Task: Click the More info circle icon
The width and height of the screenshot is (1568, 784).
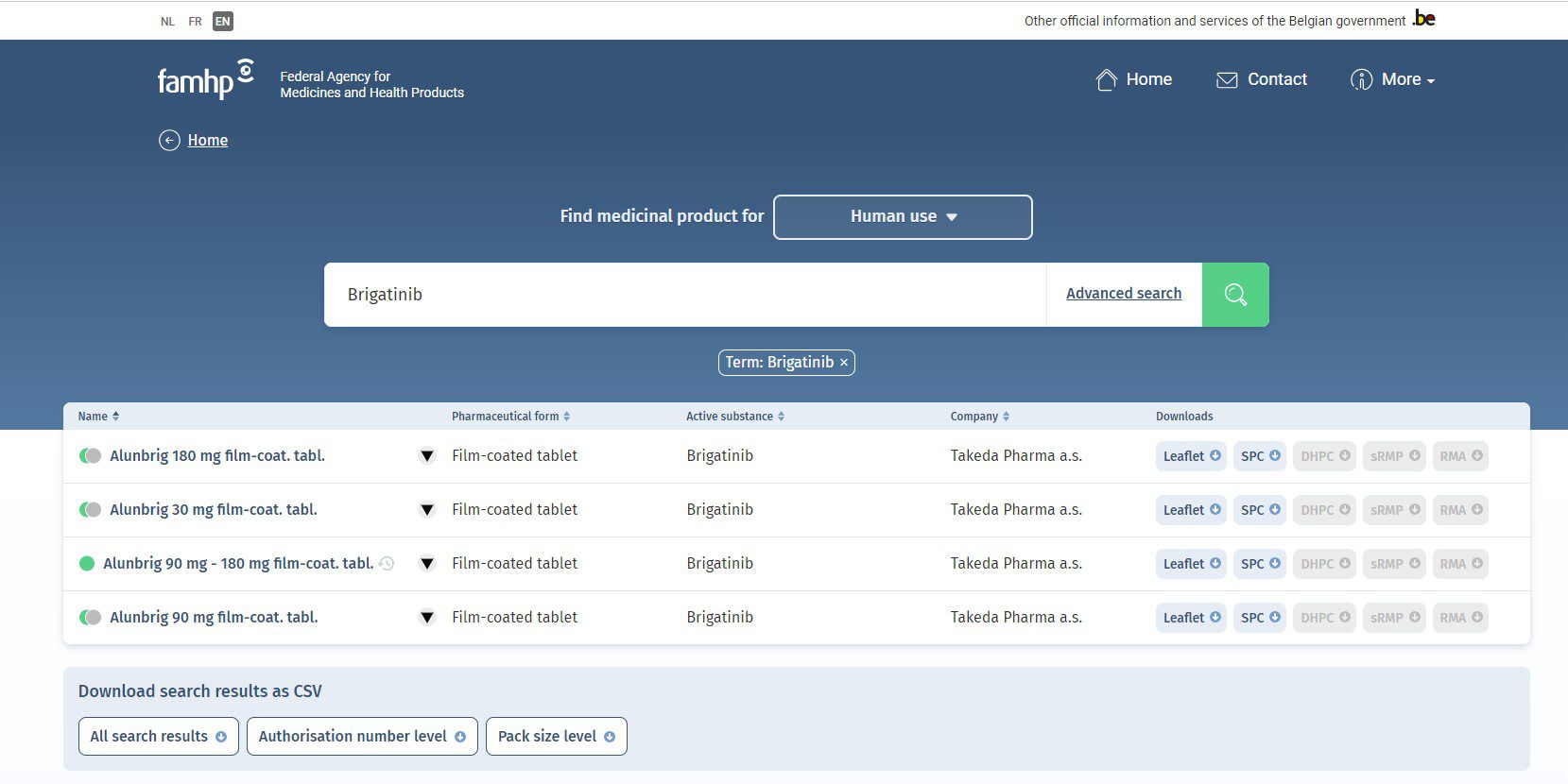Action: pyautogui.click(x=1361, y=80)
